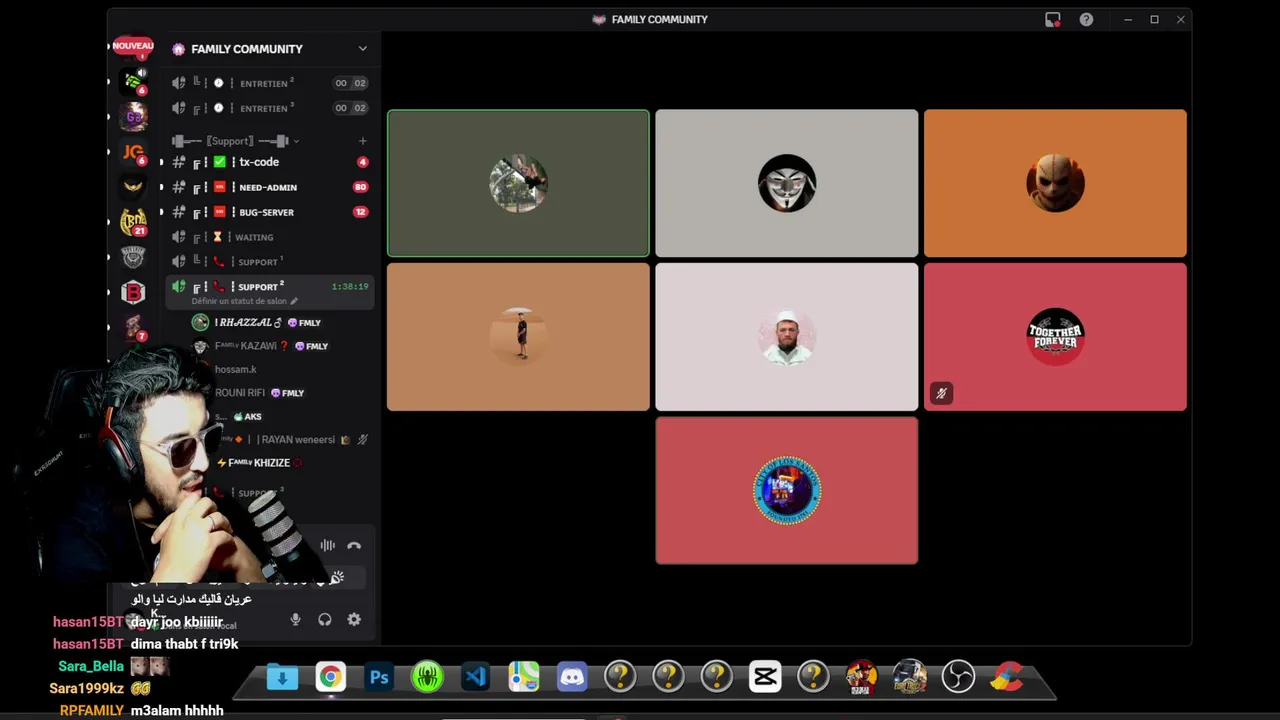Launch Photoshop from dock
Screen dimensions: 1280x720
[378, 678]
